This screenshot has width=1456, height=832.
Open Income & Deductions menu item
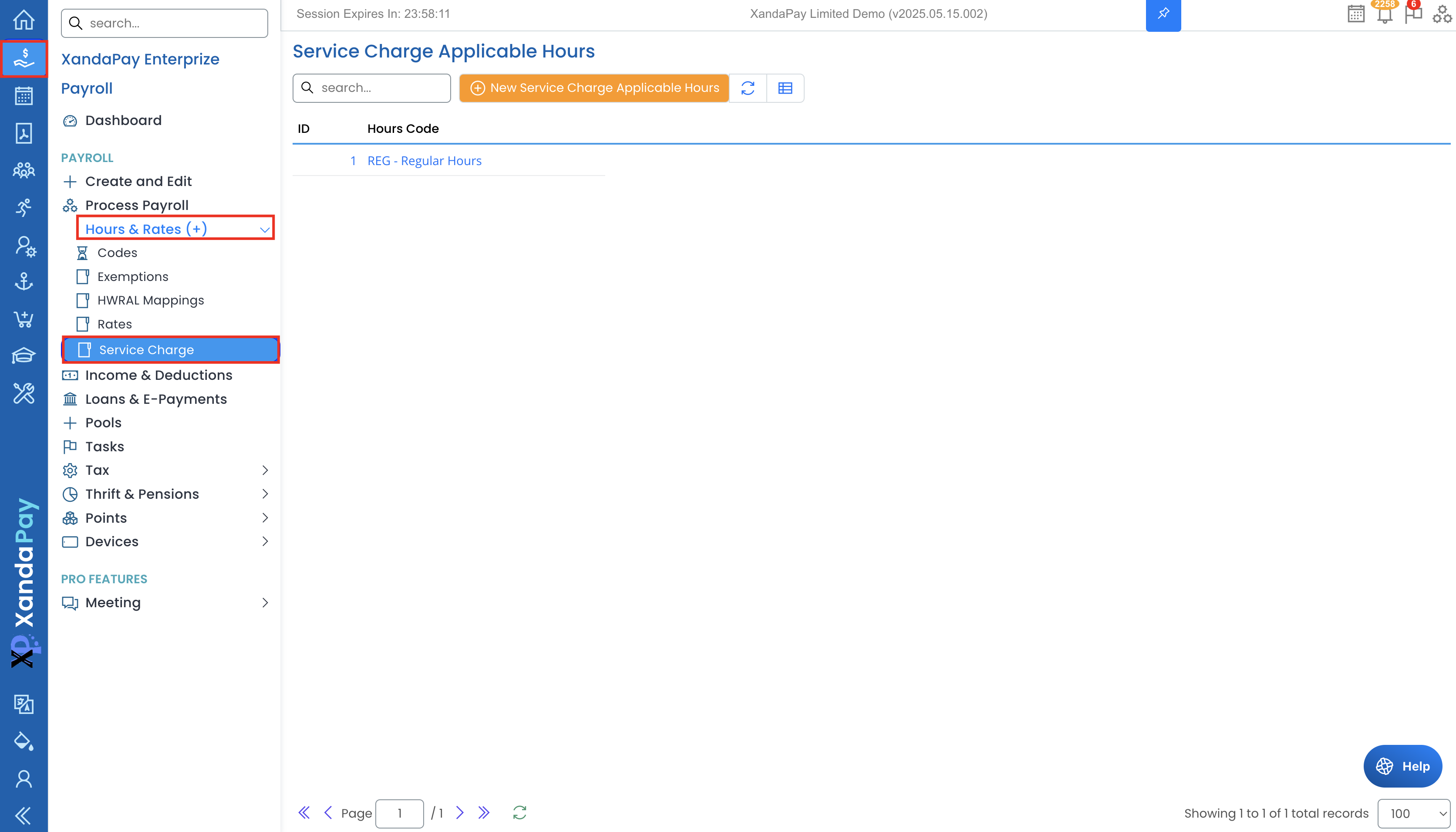[x=159, y=375]
